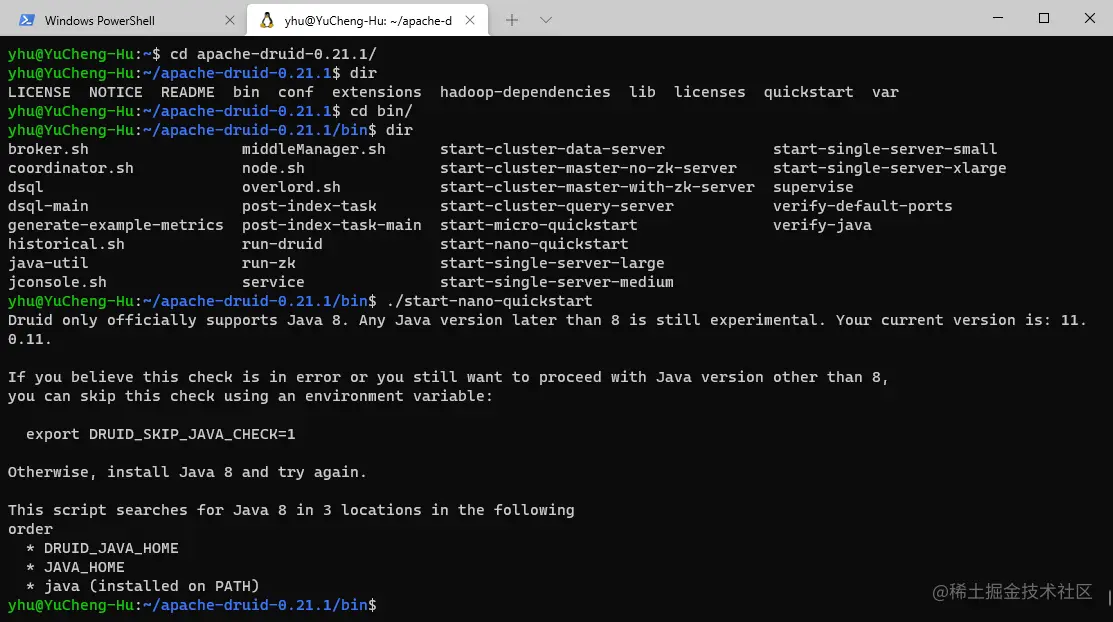Click hadoop-dependencies directory name
1113x622 pixels.
pyautogui.click(x=525, y=92)
